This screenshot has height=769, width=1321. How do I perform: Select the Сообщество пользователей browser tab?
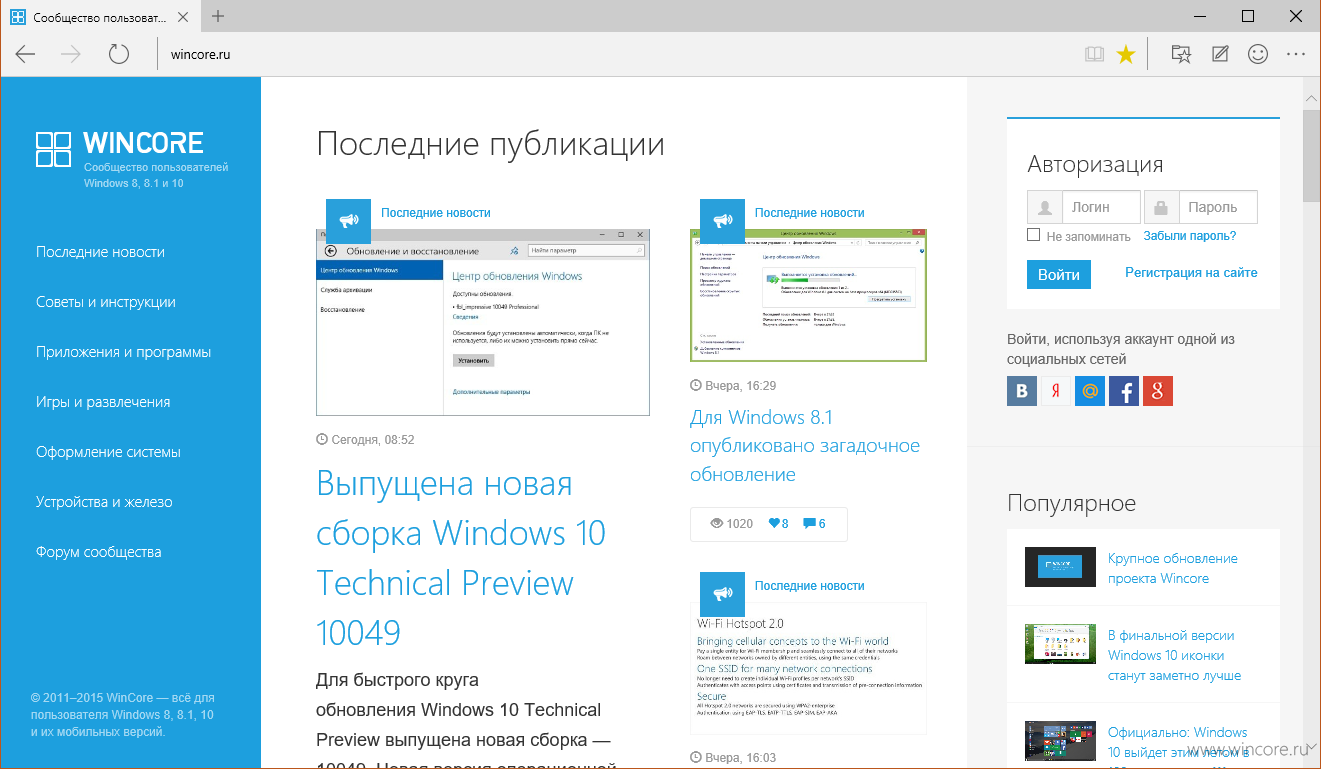(100, 17)
